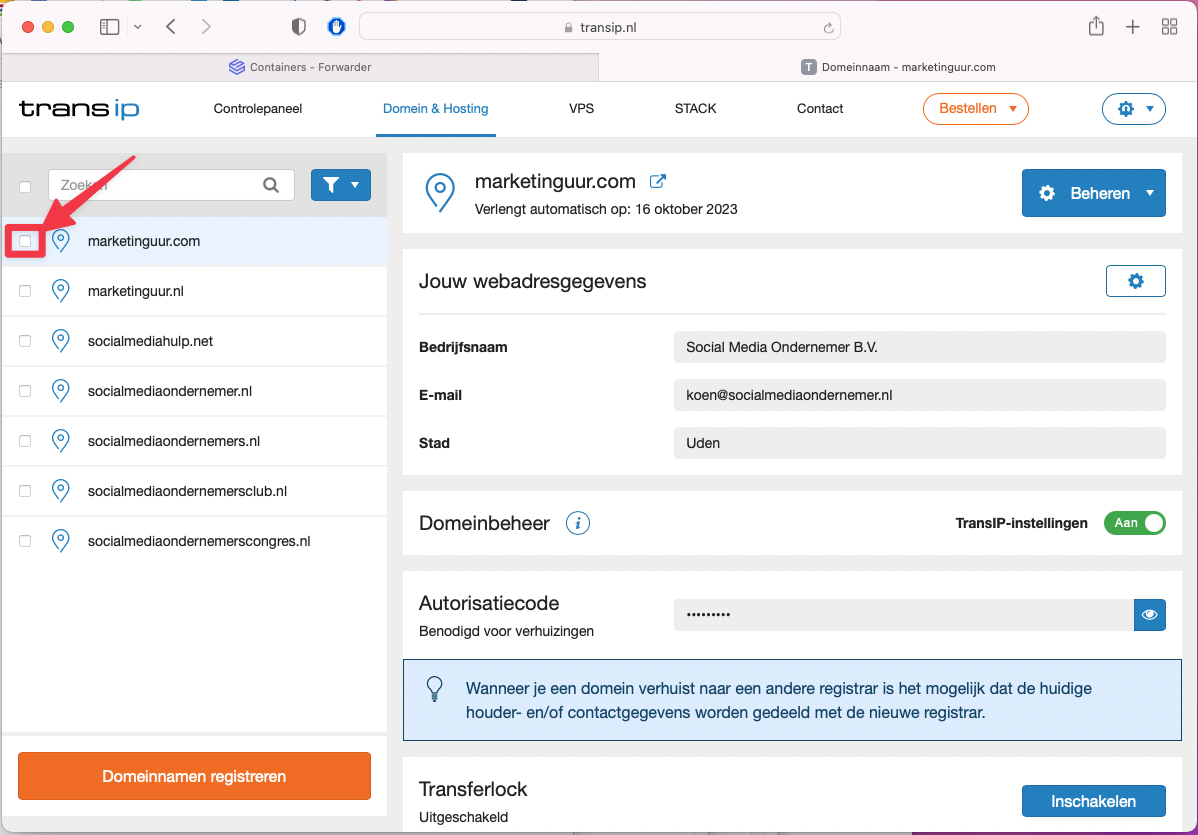Open the blue filter dropdown
This screenshot has height=835, width=1198.
click(341, 185)
